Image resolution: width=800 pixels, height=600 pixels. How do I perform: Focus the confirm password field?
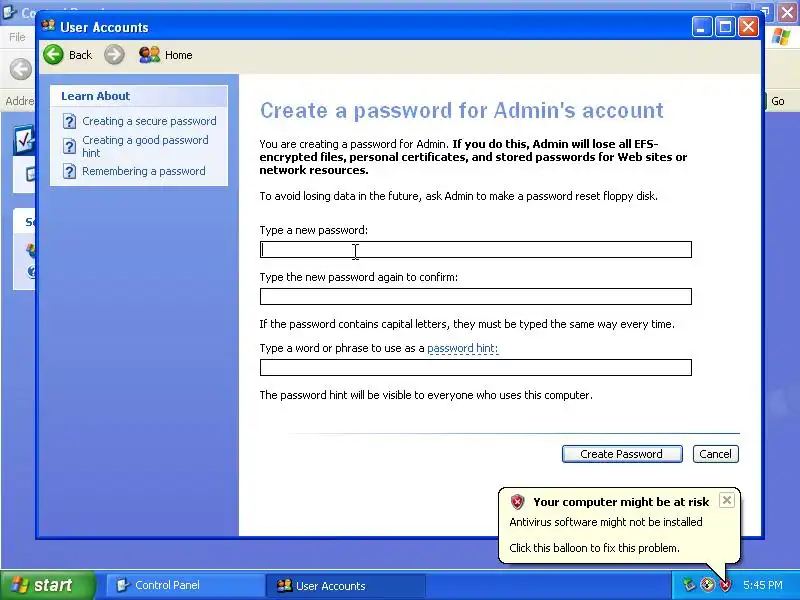click(x=476, y=296)
